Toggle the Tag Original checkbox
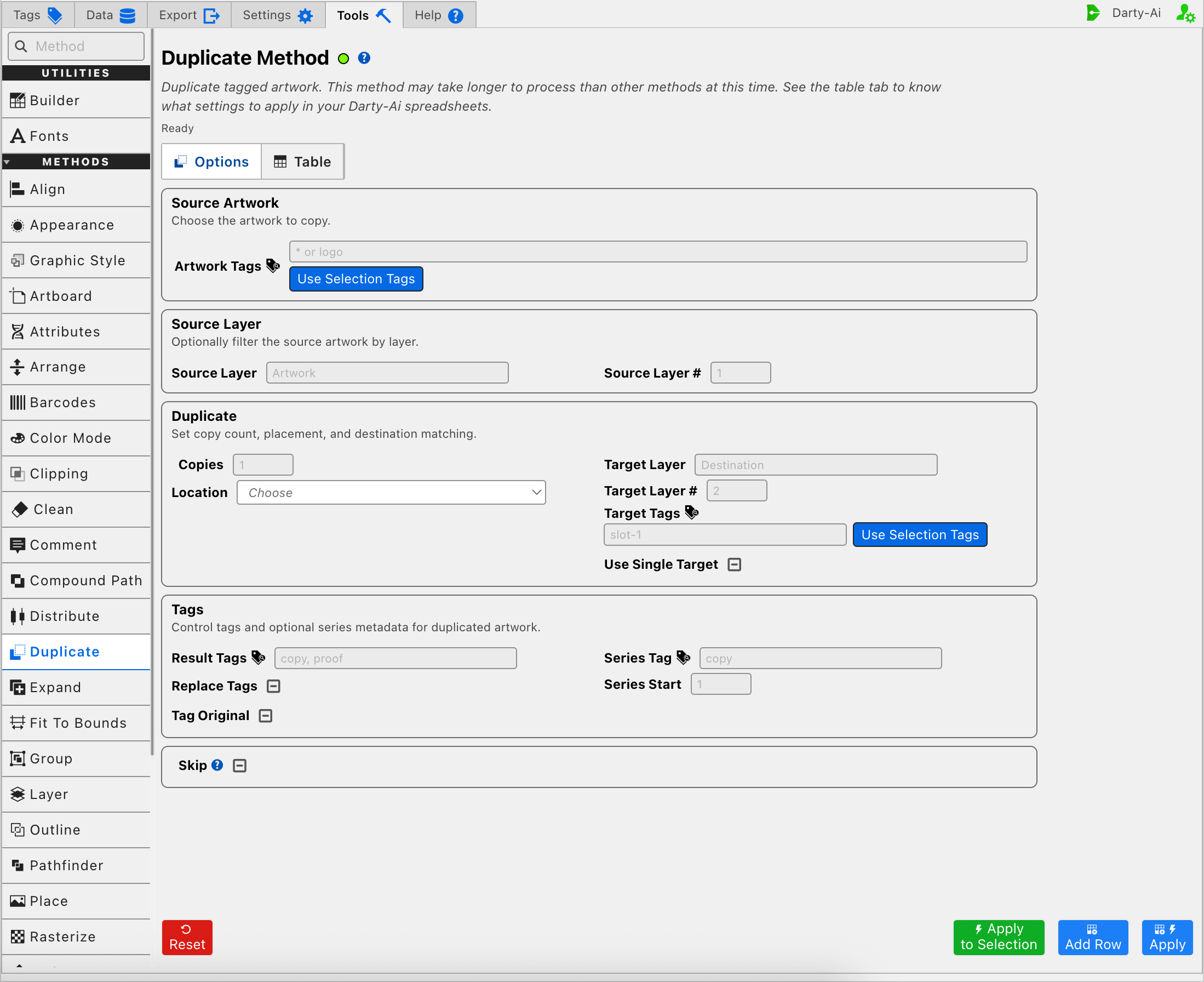The height and width of the screenshot is (982, 1204). pos(265,716)
